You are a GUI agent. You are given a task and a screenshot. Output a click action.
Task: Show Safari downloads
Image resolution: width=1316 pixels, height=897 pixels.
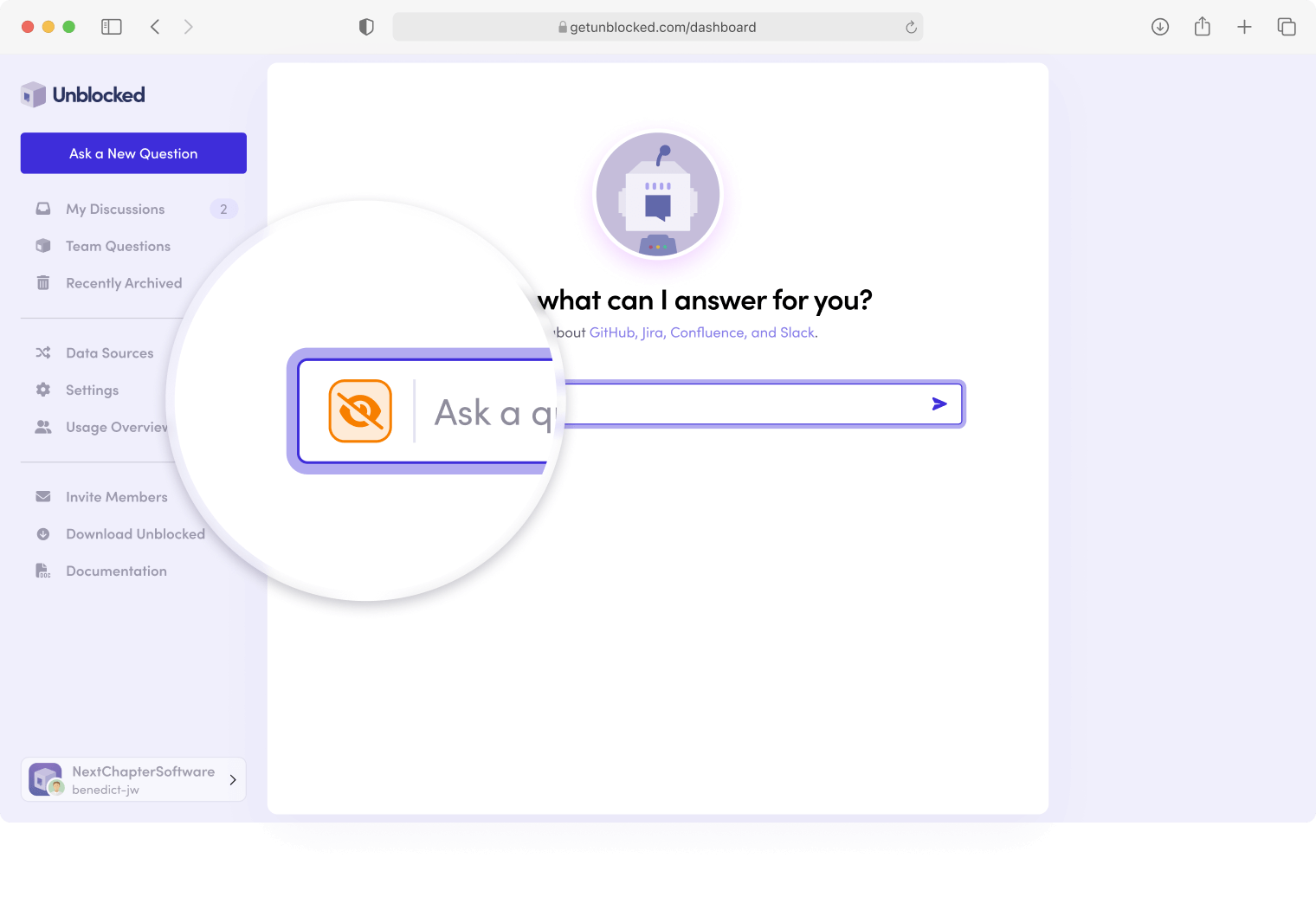tap(1160, 27)
